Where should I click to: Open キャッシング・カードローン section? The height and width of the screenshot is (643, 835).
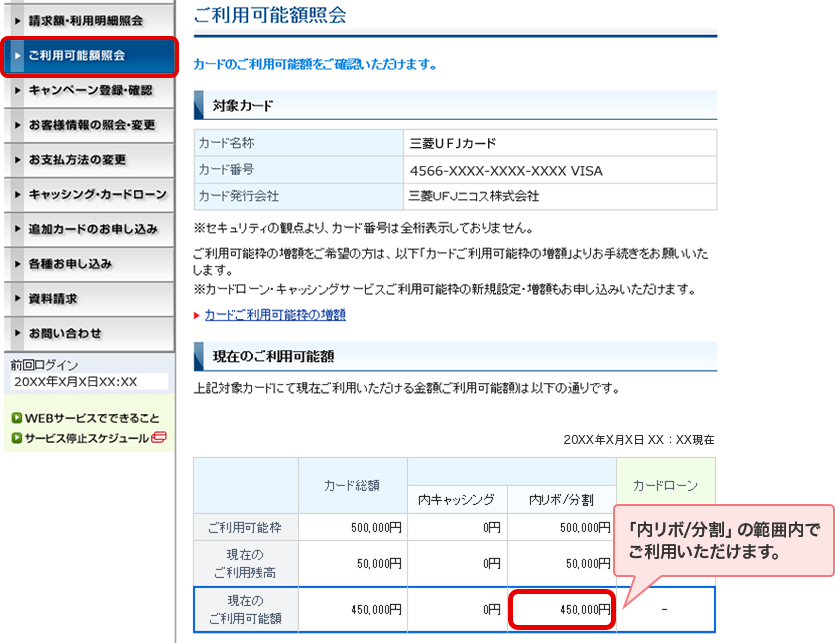click(97, 194)
